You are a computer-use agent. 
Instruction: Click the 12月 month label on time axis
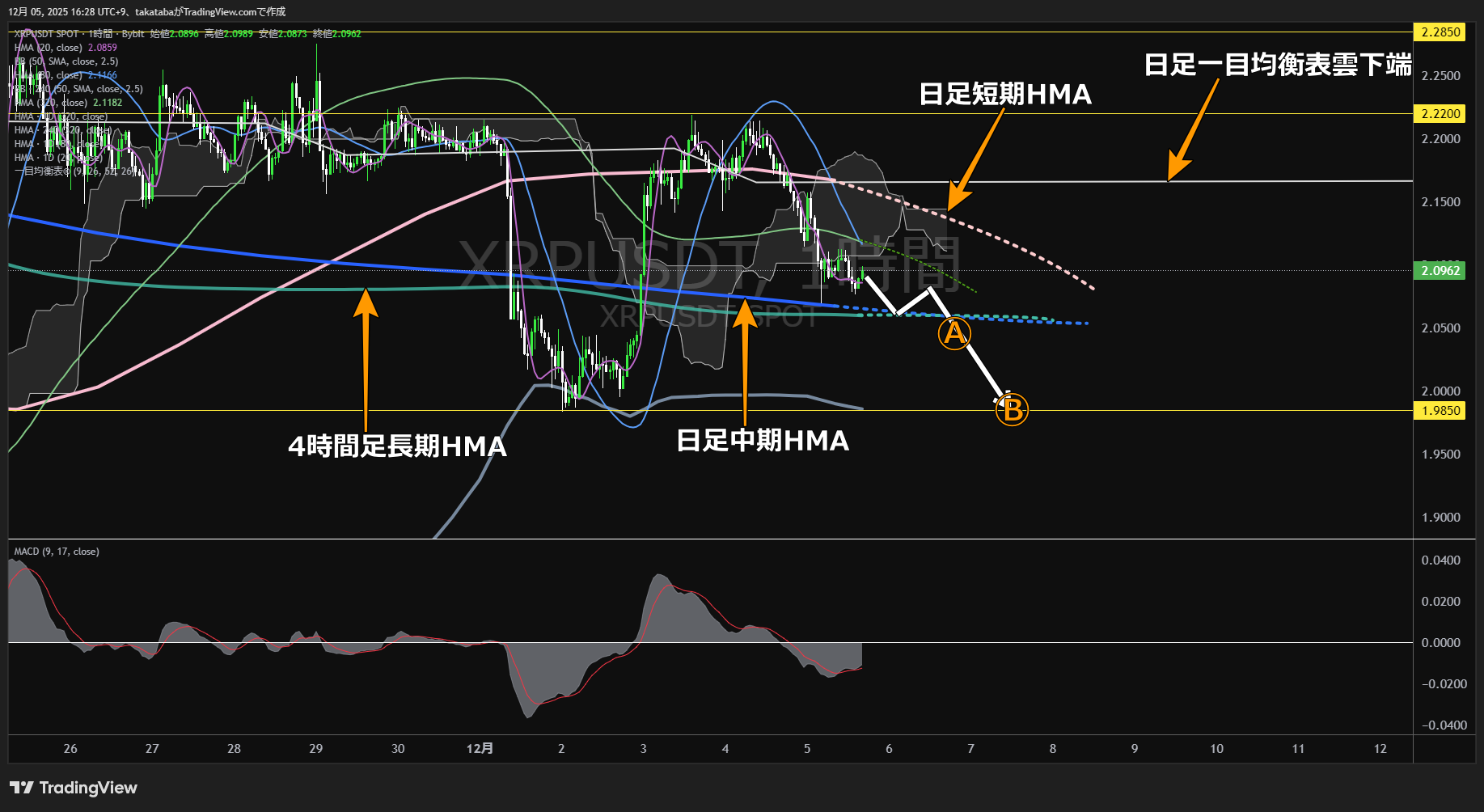point(480,749)
